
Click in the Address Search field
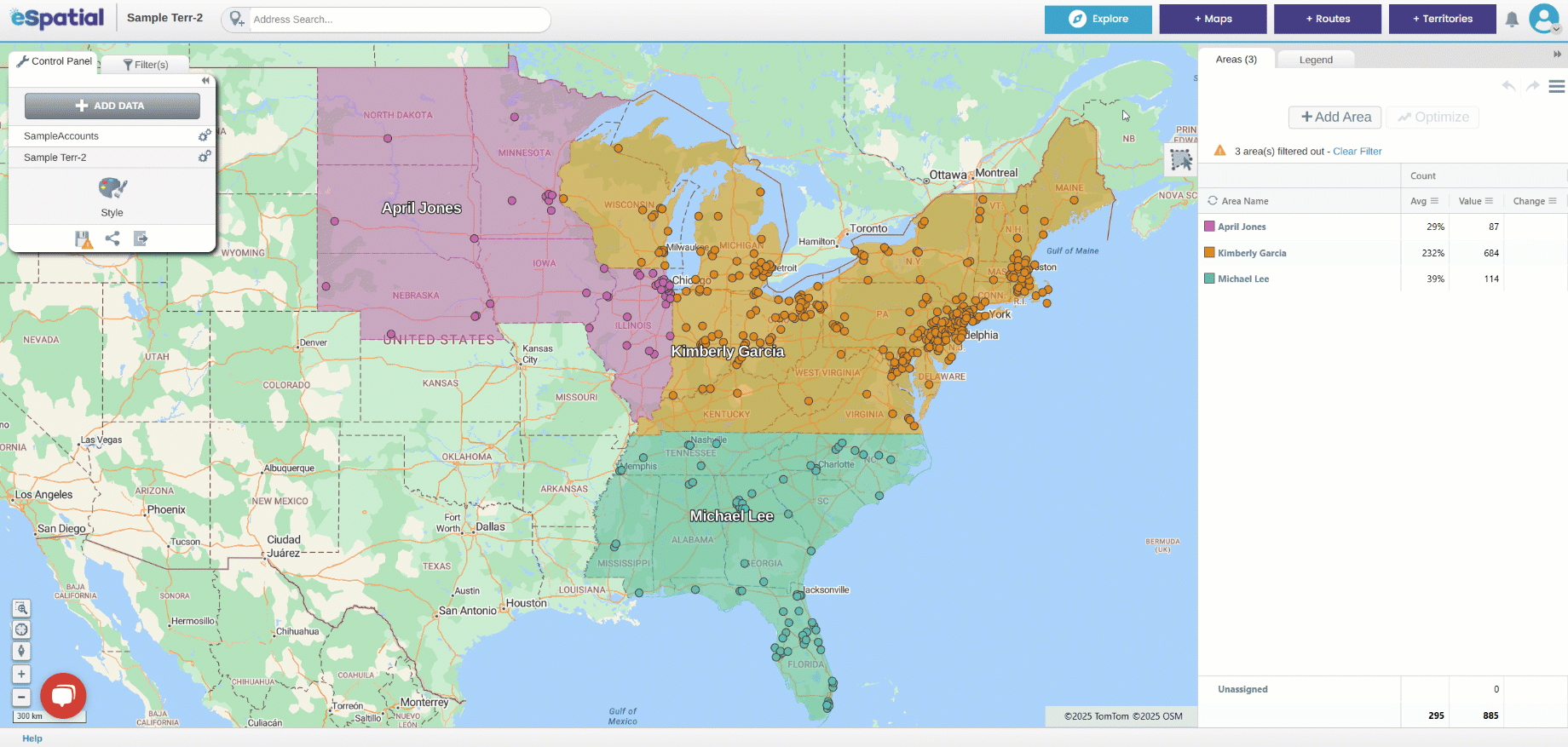[398, 19]
